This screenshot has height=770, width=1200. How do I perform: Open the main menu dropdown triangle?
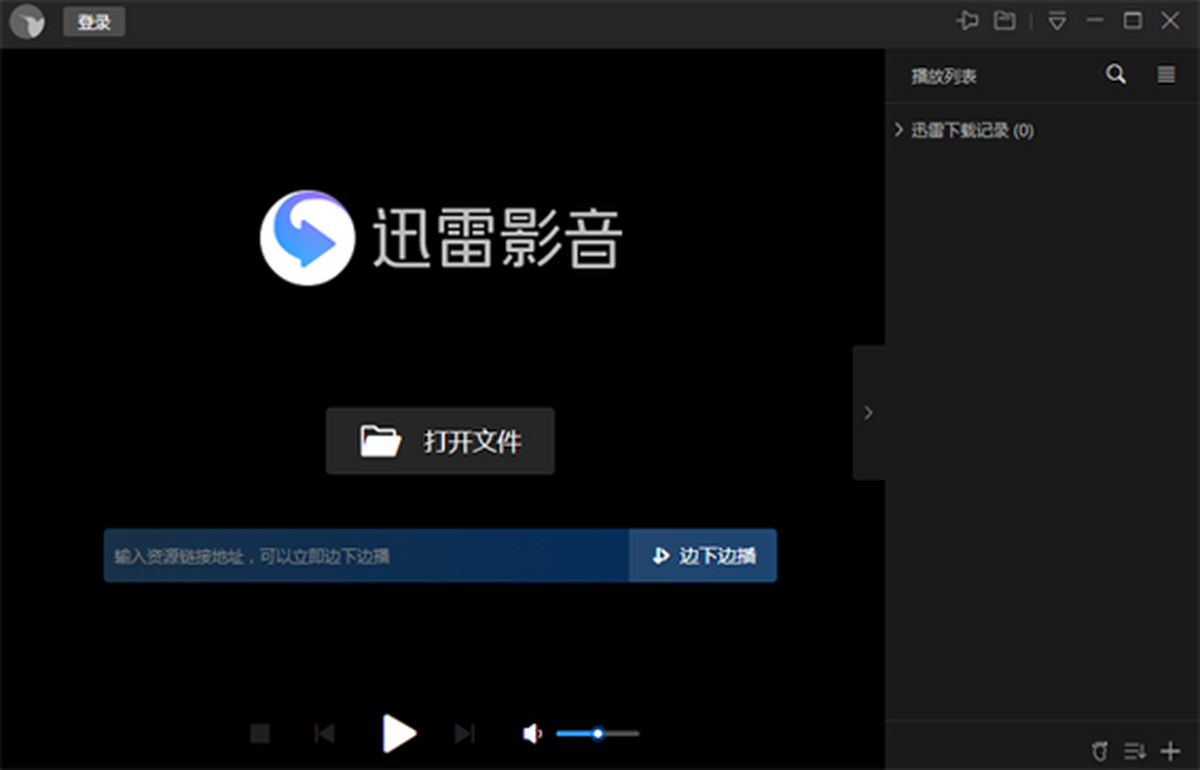click(x=1057, y=21)
